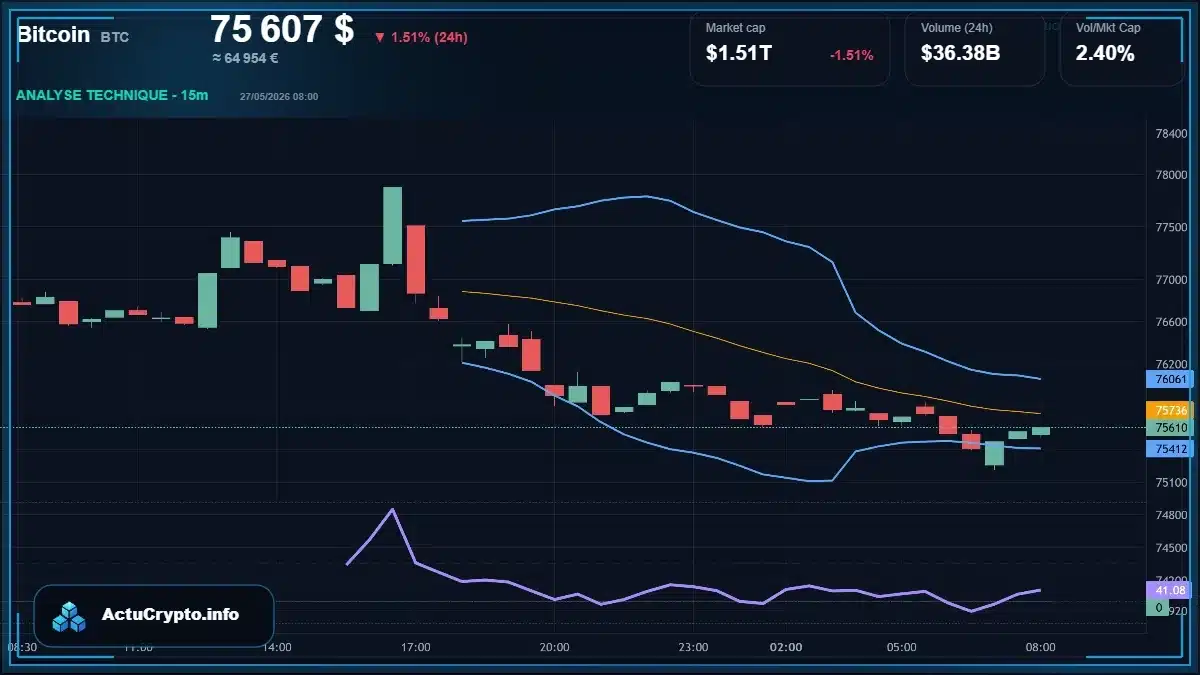Click the $1.51T market cap value
This screenshot has width=1200, height=675.
click(x=738, y=54)
